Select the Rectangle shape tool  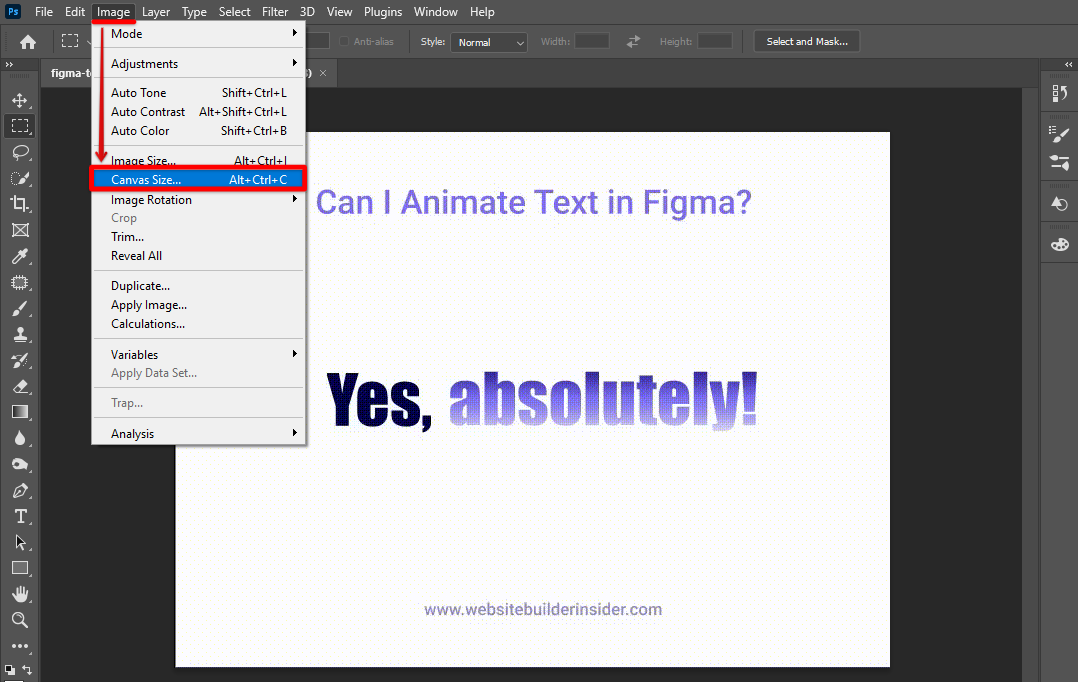tap(20, 569)
